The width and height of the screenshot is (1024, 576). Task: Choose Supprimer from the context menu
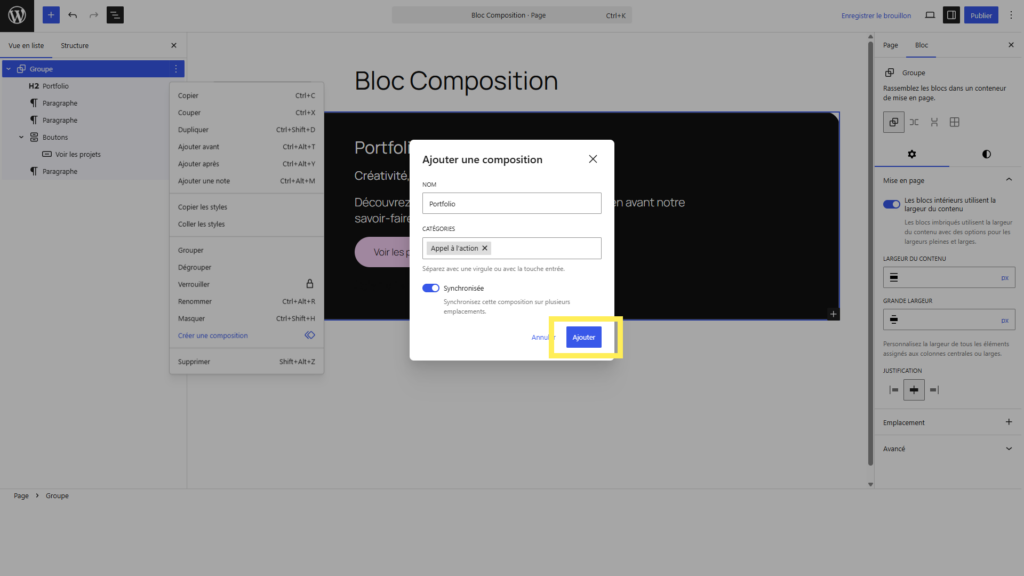pos(246,361)
